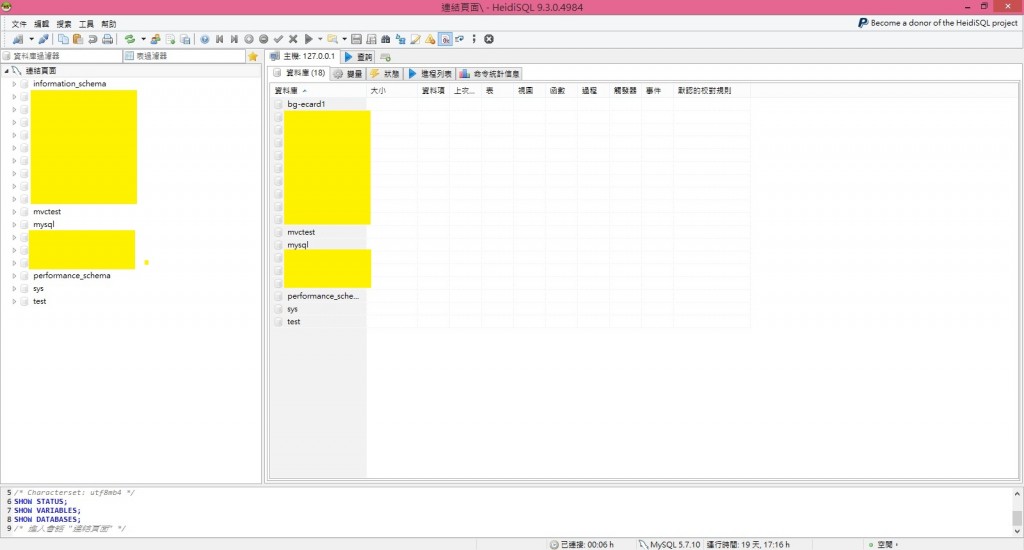Click the save as snippet icon
This screenshot has width=1024, height=550.
coord(371,39)
